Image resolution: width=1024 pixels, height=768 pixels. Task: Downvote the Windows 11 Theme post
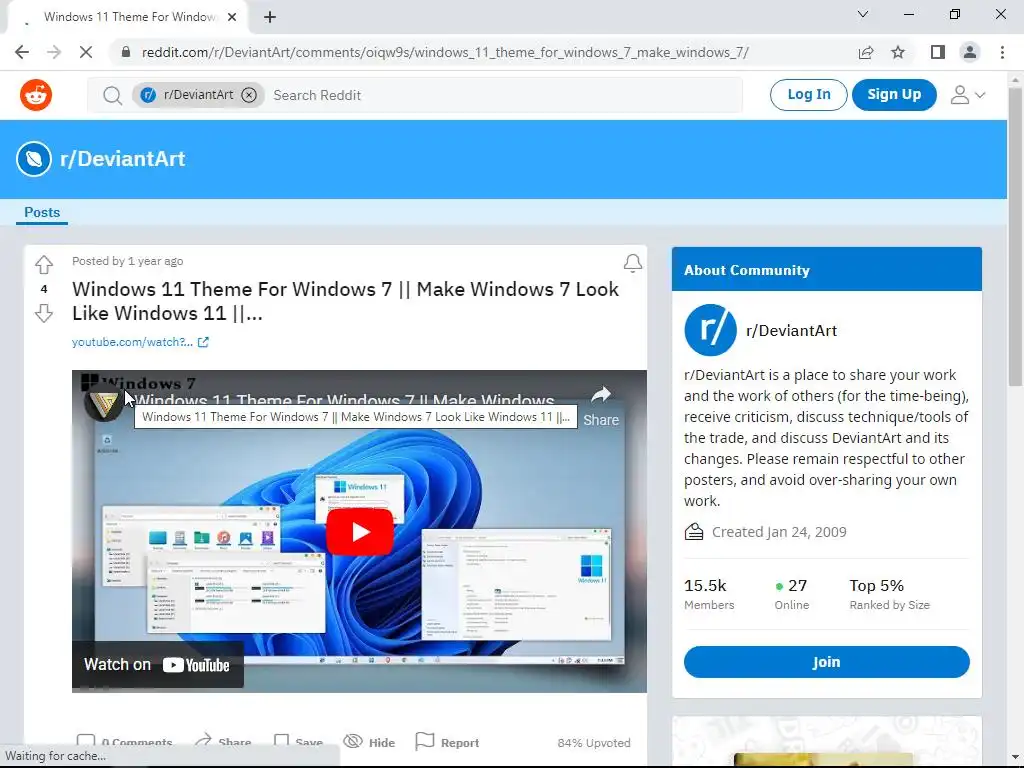pyautogui.click(x=44, y=313)
